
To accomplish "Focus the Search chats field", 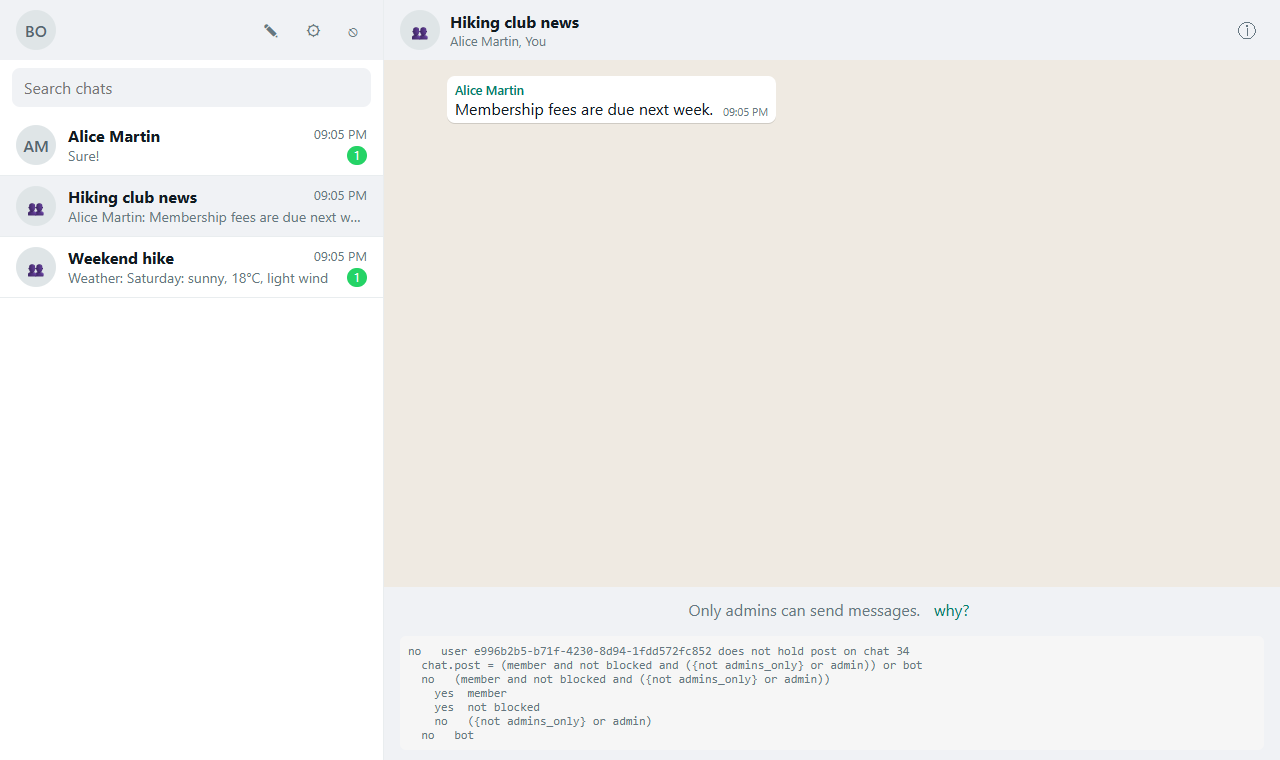I will (191, 88).
